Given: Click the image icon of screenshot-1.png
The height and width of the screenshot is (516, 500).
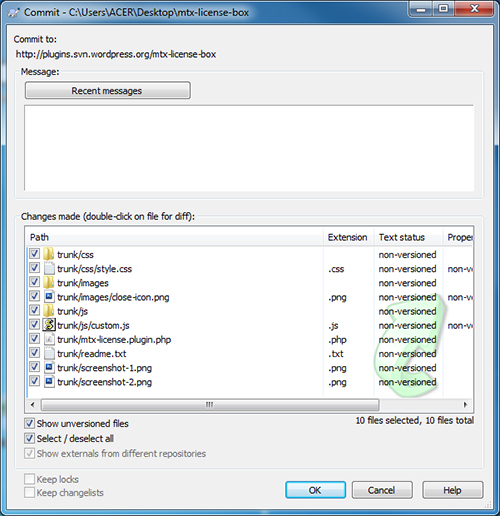Looking at the screenshot, I should [x=49, y=368].
